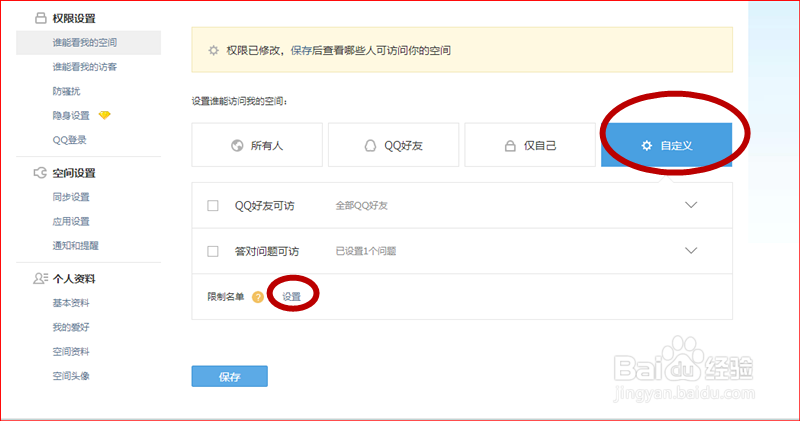Click the 权限已修改 notice text
This screenshot has width=800, height=421.
coord(339,51)
